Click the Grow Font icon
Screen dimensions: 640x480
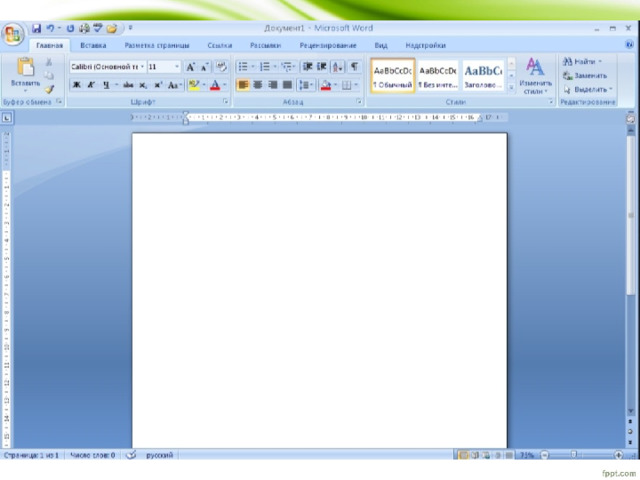190,67
